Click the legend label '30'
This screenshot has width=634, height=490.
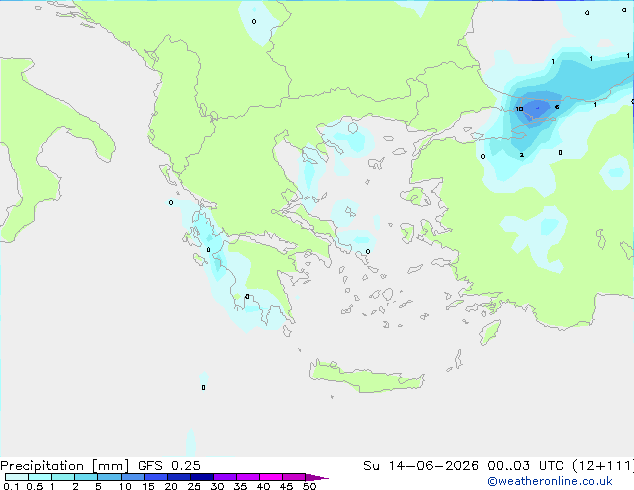point(217,486)
